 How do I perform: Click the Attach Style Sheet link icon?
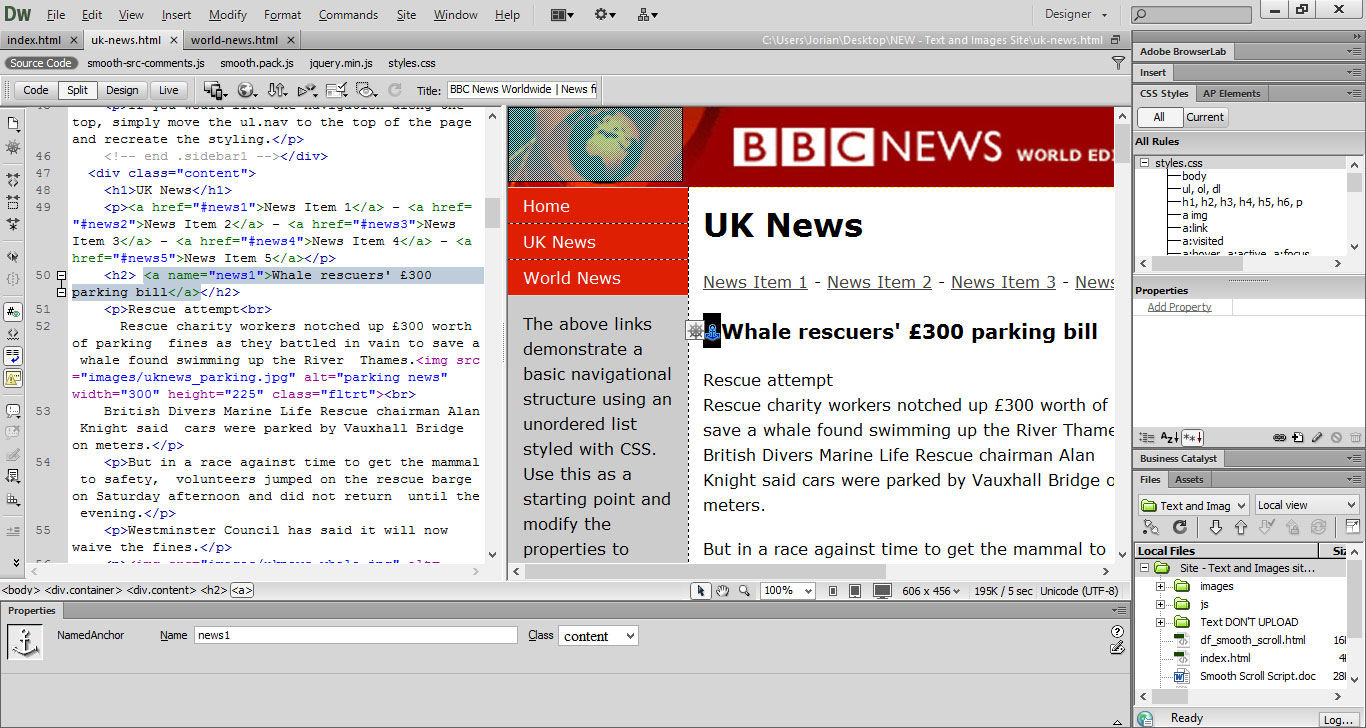[x=1279, y=438]
